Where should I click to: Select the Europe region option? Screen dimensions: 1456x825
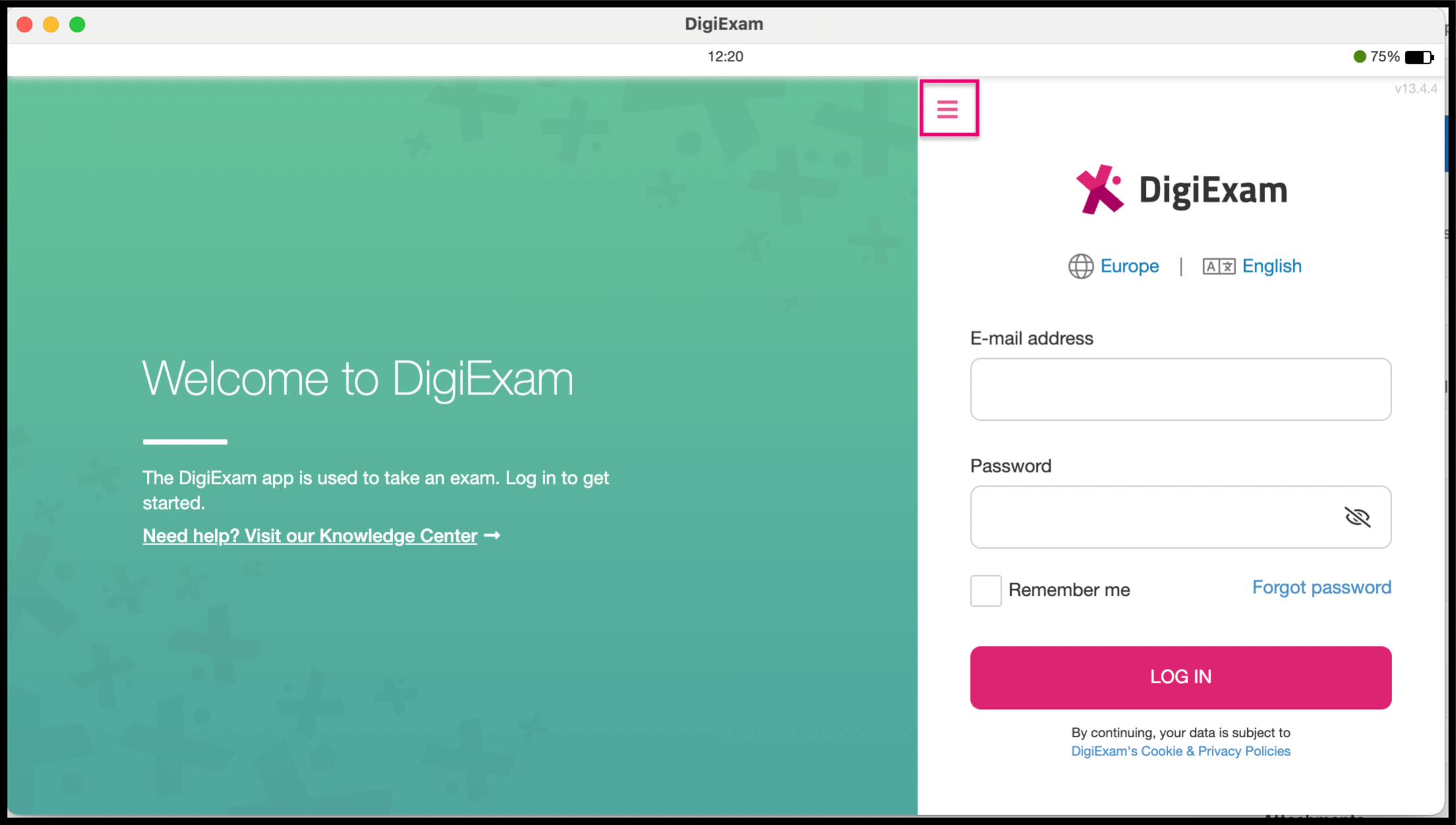pos(1129,266)
